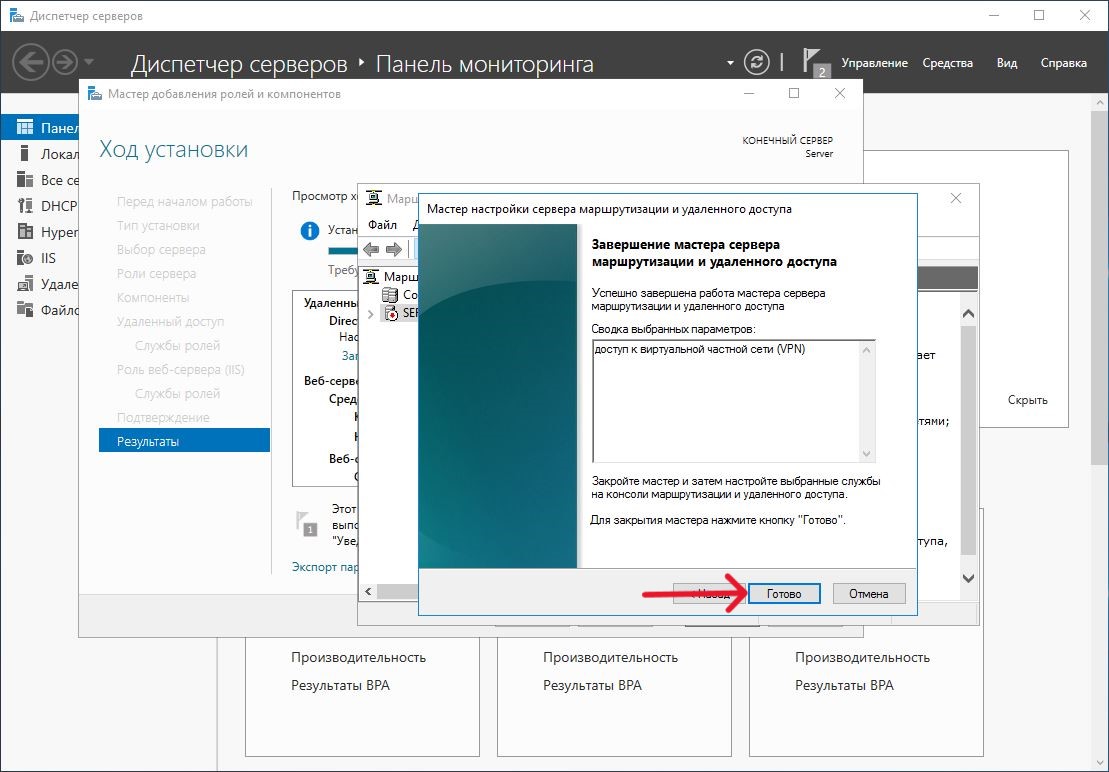The height and width of the screenshot is (772, 1109).
Task: Select DHCP icon in sidebar
Action: click(25, 206)
